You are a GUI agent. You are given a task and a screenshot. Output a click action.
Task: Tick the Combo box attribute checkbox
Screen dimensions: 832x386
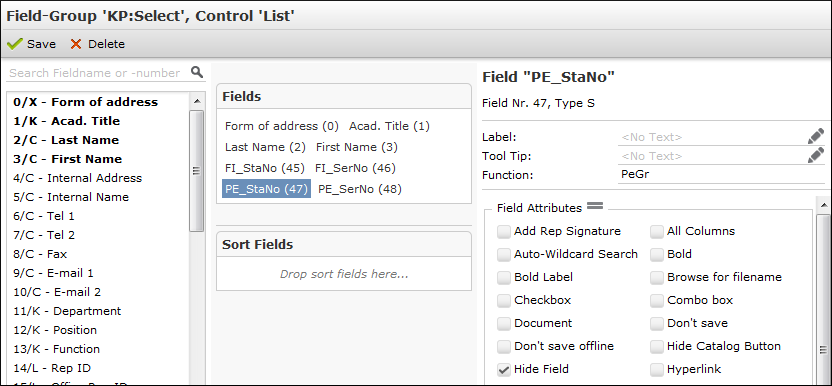[x=657, y=300]
